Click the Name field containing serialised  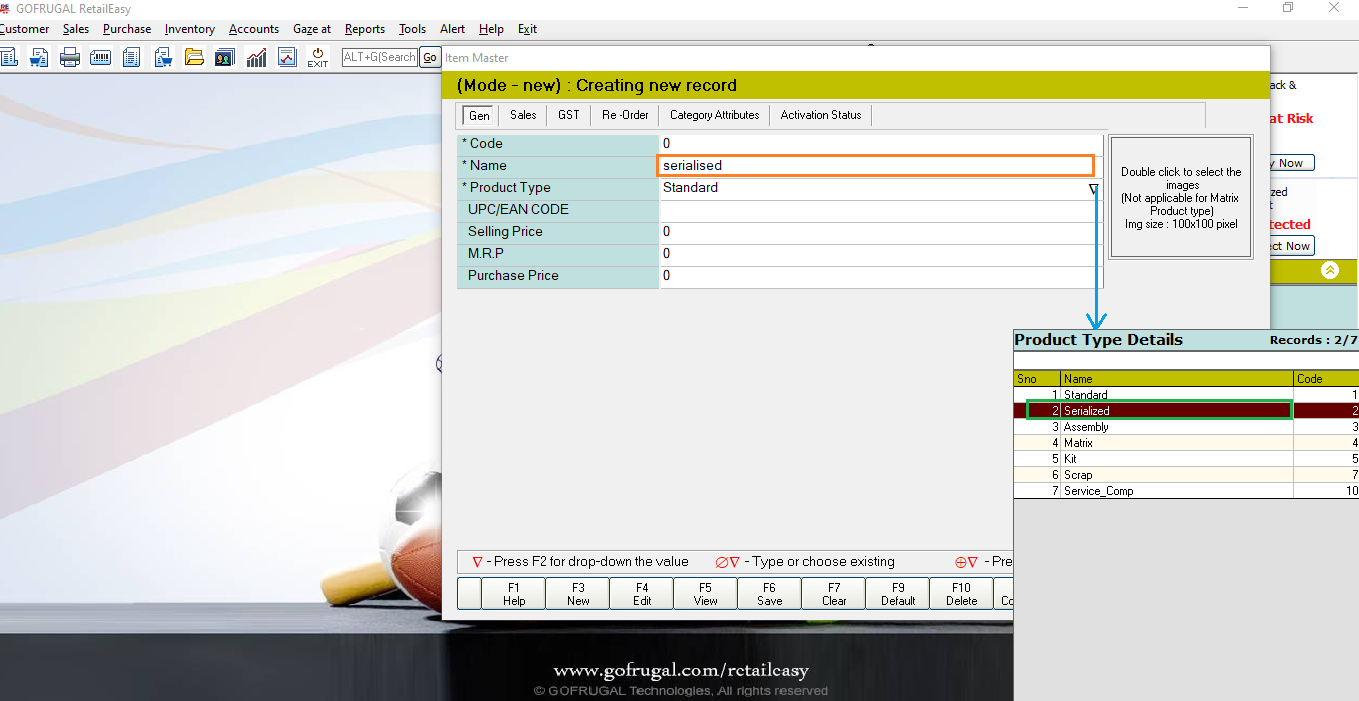(876, 166)
